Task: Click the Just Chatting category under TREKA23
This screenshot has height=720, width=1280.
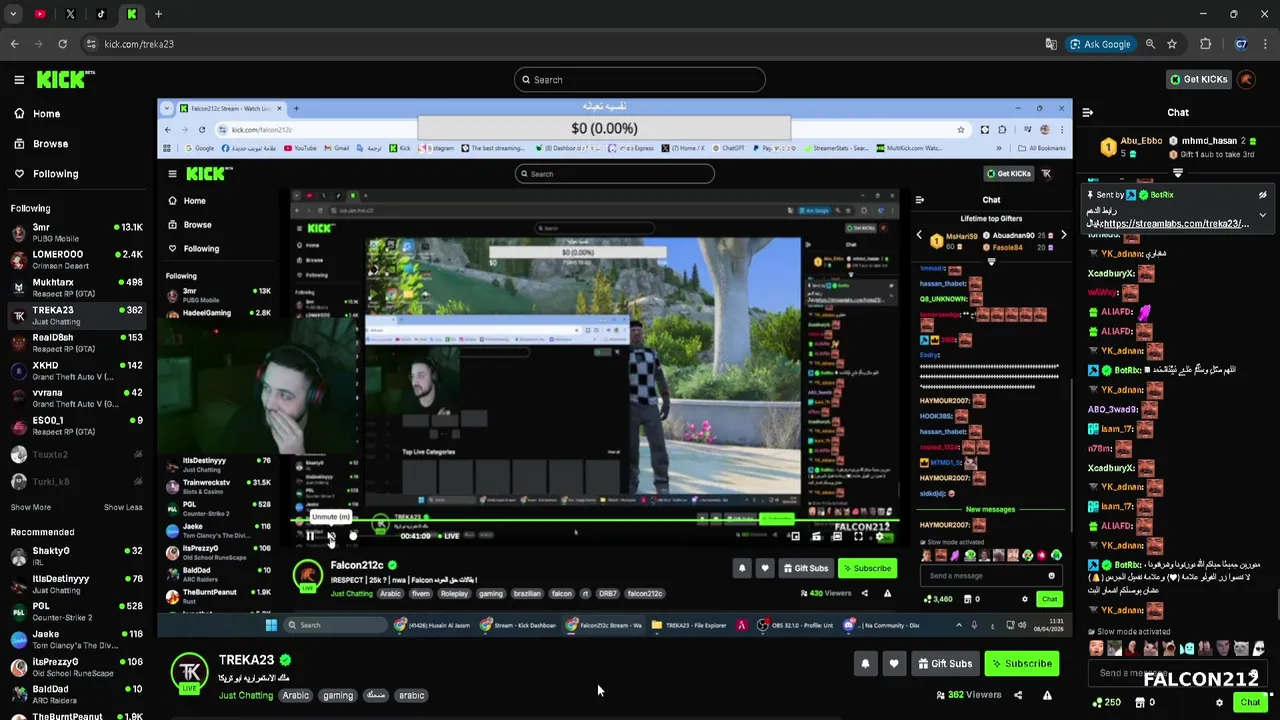Action: point(246,695)
